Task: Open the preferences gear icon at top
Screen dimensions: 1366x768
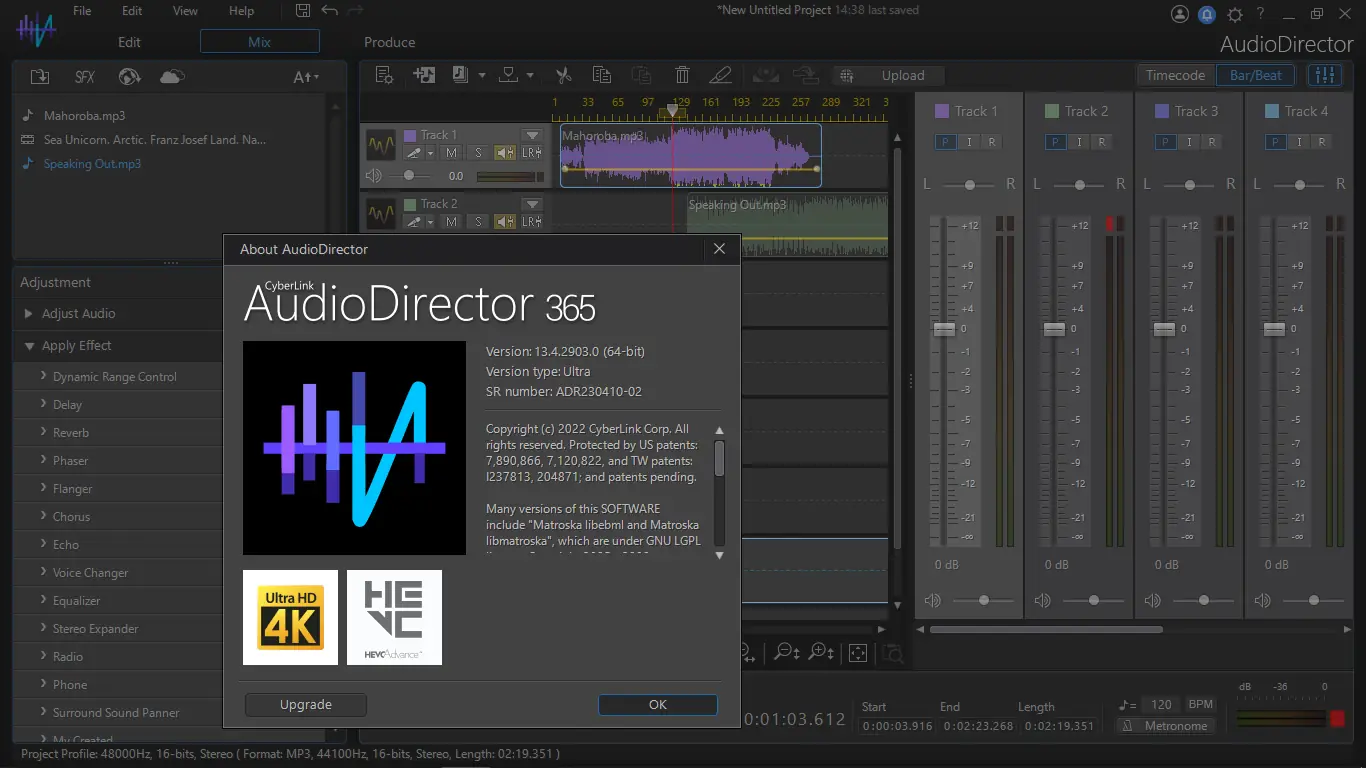Action: 1234,14
